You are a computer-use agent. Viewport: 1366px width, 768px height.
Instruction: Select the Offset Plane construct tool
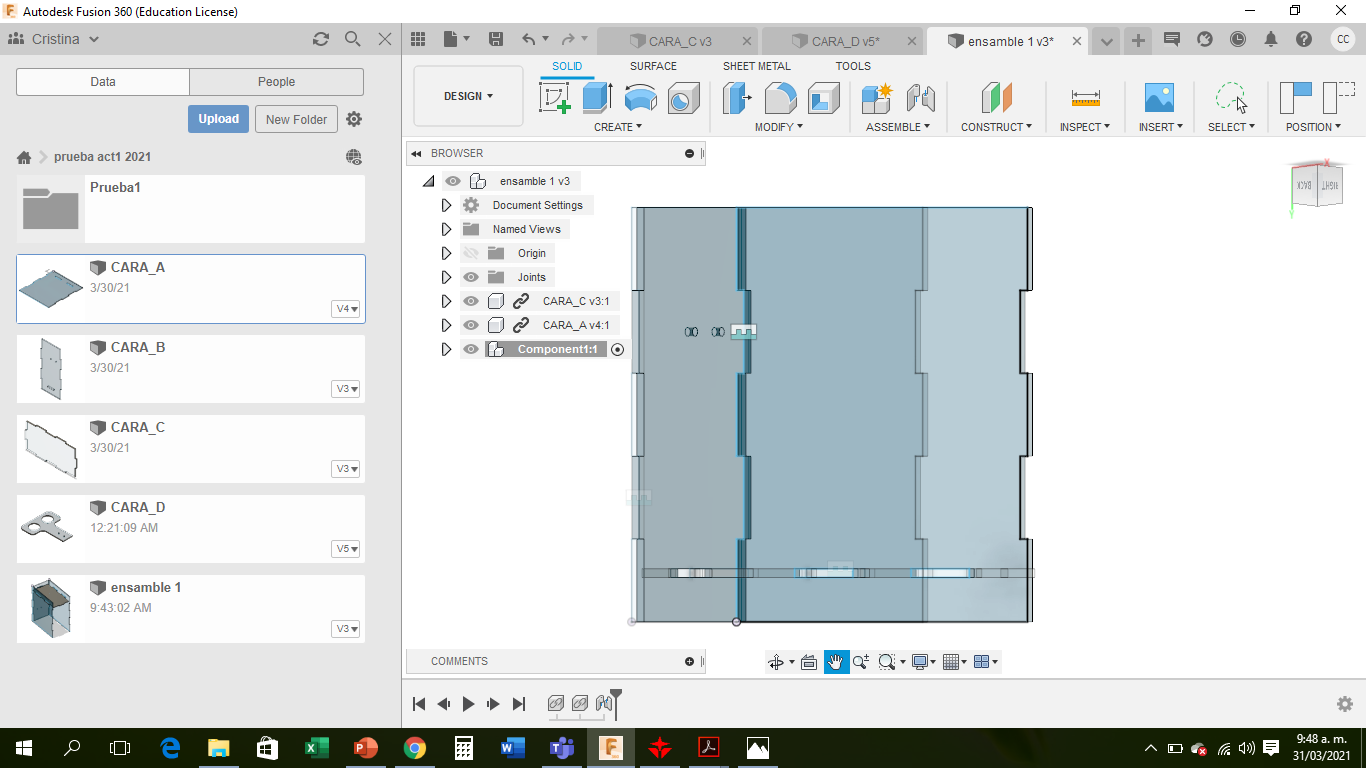click(x=996, y=98)
